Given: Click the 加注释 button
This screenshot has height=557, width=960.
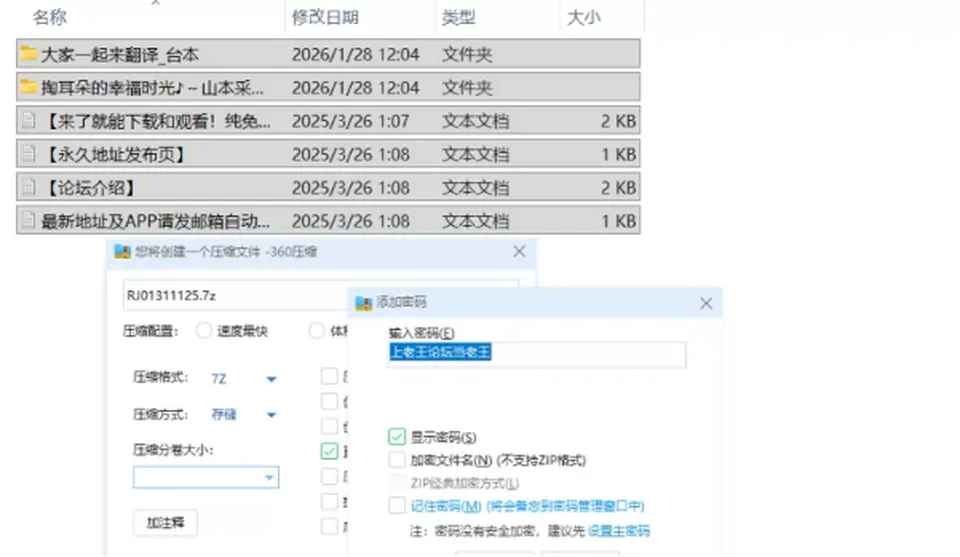Looking at the screenshot, I should (x=165, y=523).
